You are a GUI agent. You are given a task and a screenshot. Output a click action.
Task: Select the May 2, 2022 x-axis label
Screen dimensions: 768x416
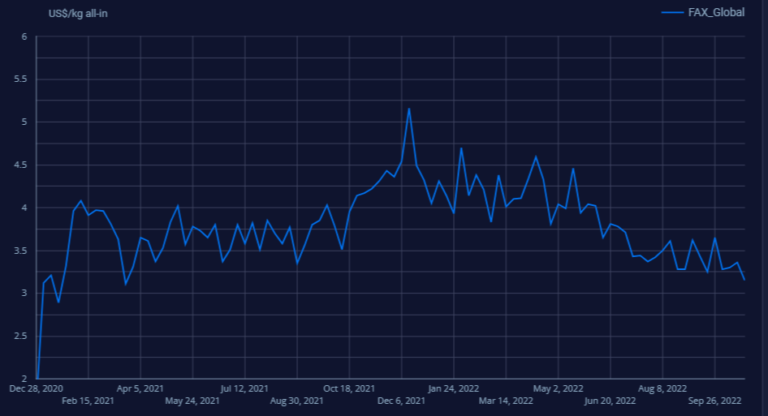pos(558,388)
